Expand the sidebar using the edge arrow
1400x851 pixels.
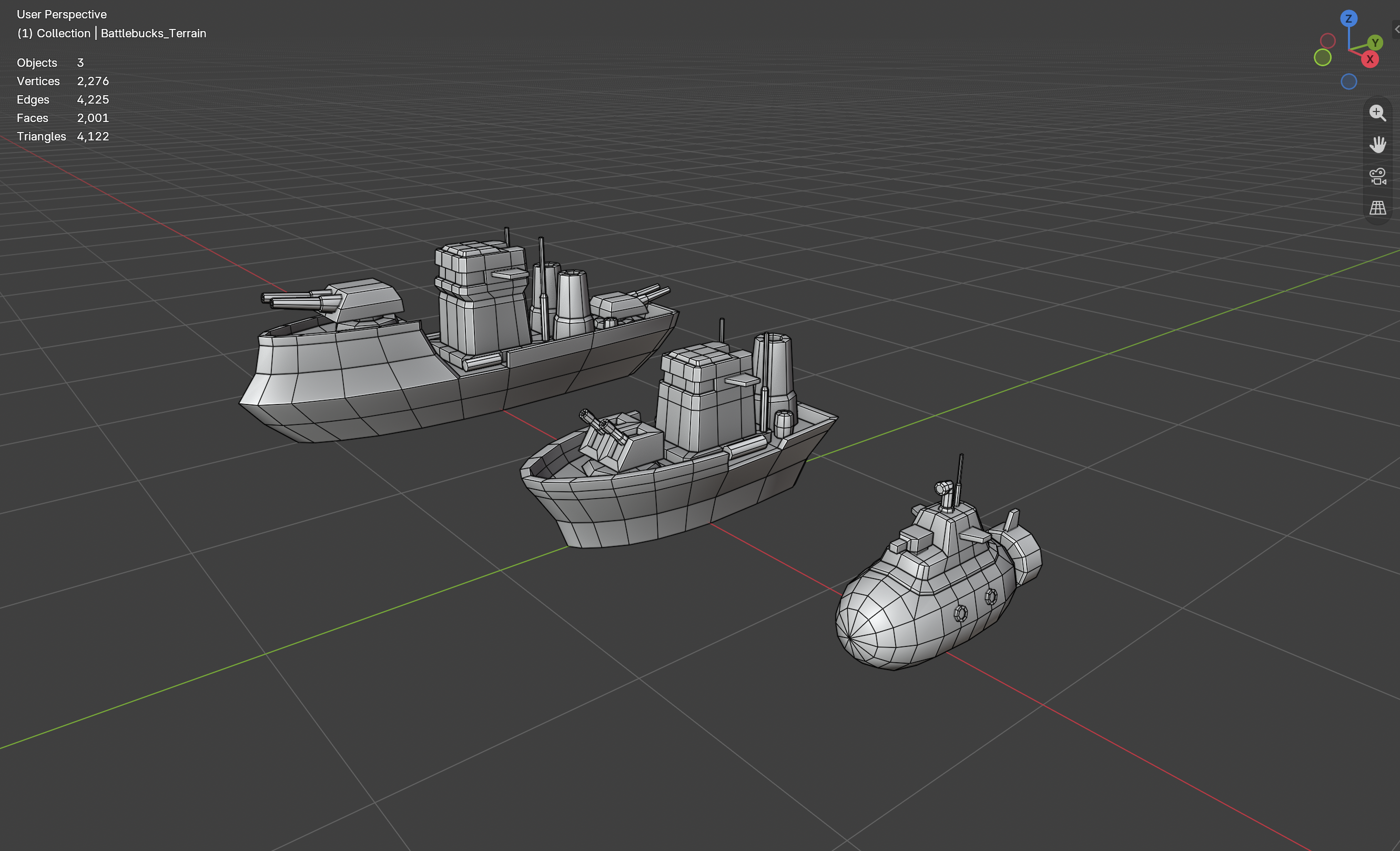coord(1396,29)
